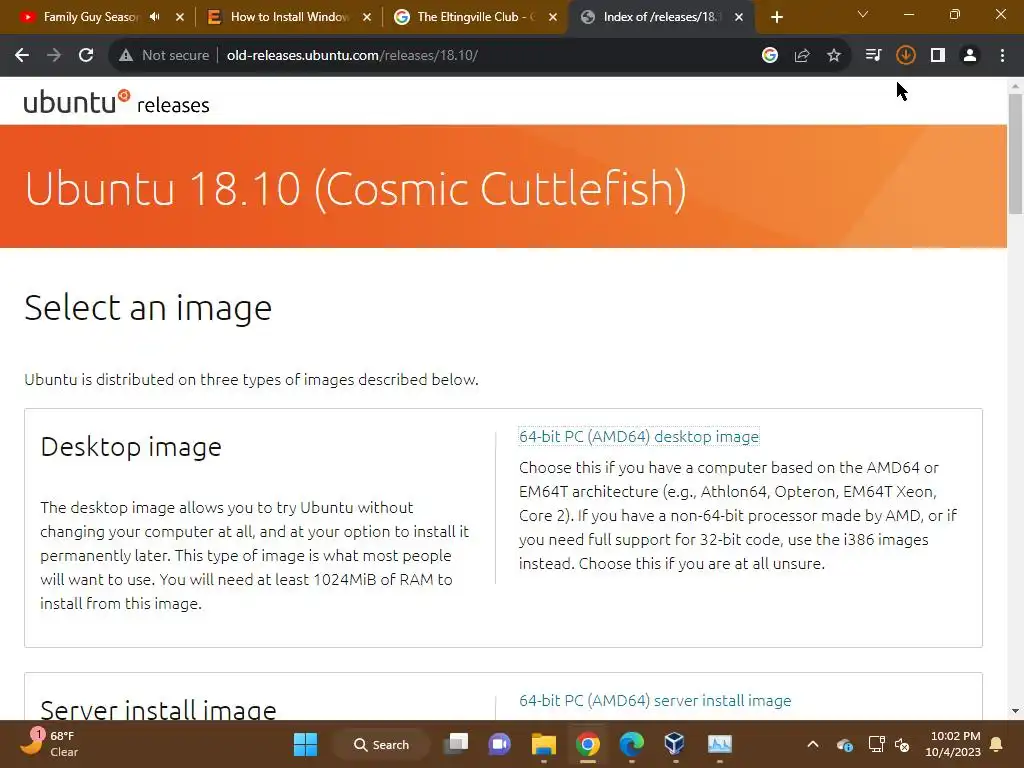This screenshot has width=1024, height=768.
Task: Bookmark this tab with star icon
Action: (834, 56)
